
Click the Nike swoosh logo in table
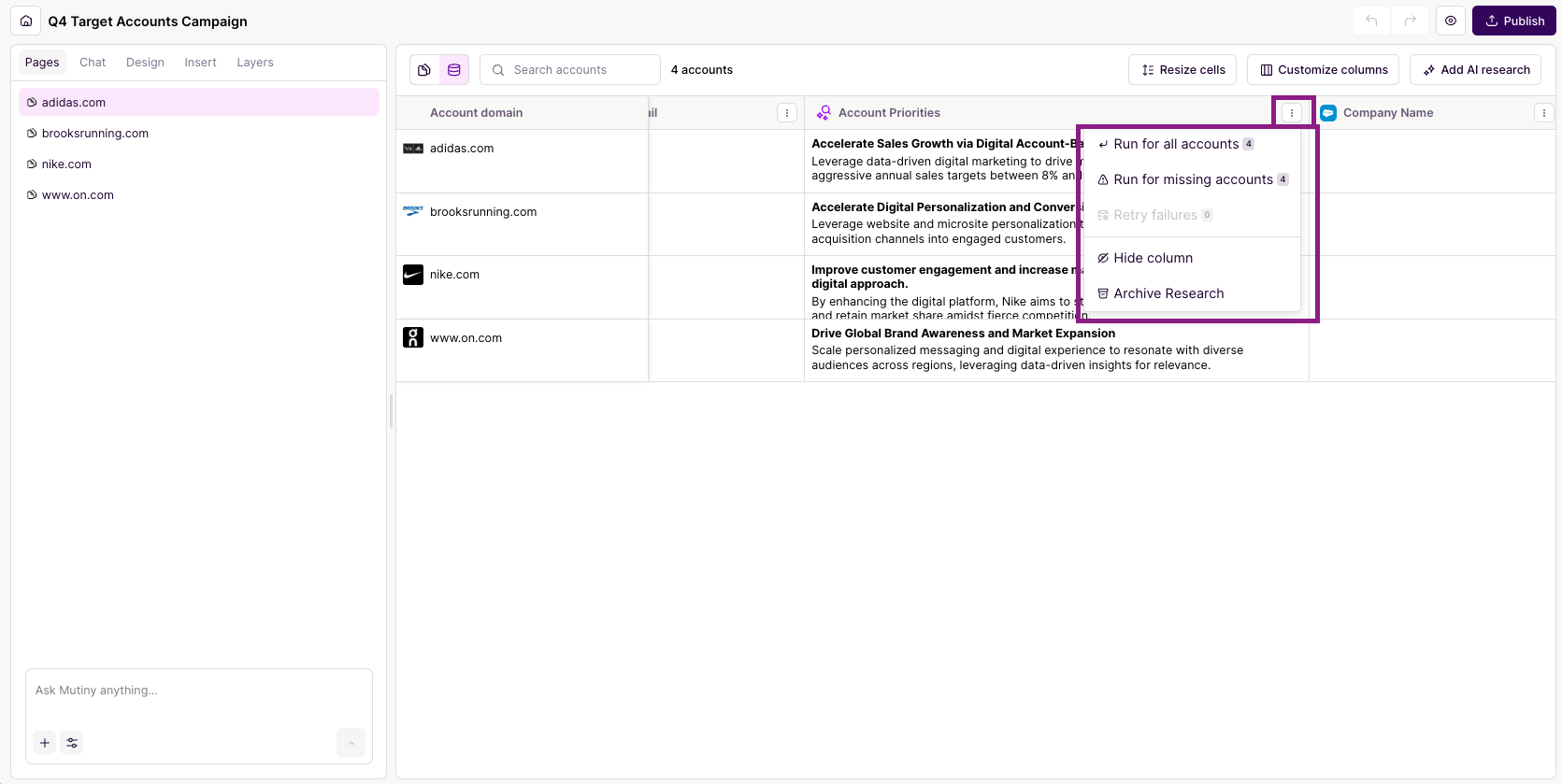[413, 275]
